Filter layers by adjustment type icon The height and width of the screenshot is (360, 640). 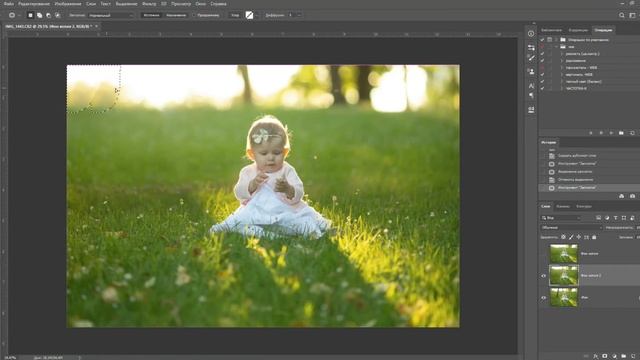(x=607, y=218)
